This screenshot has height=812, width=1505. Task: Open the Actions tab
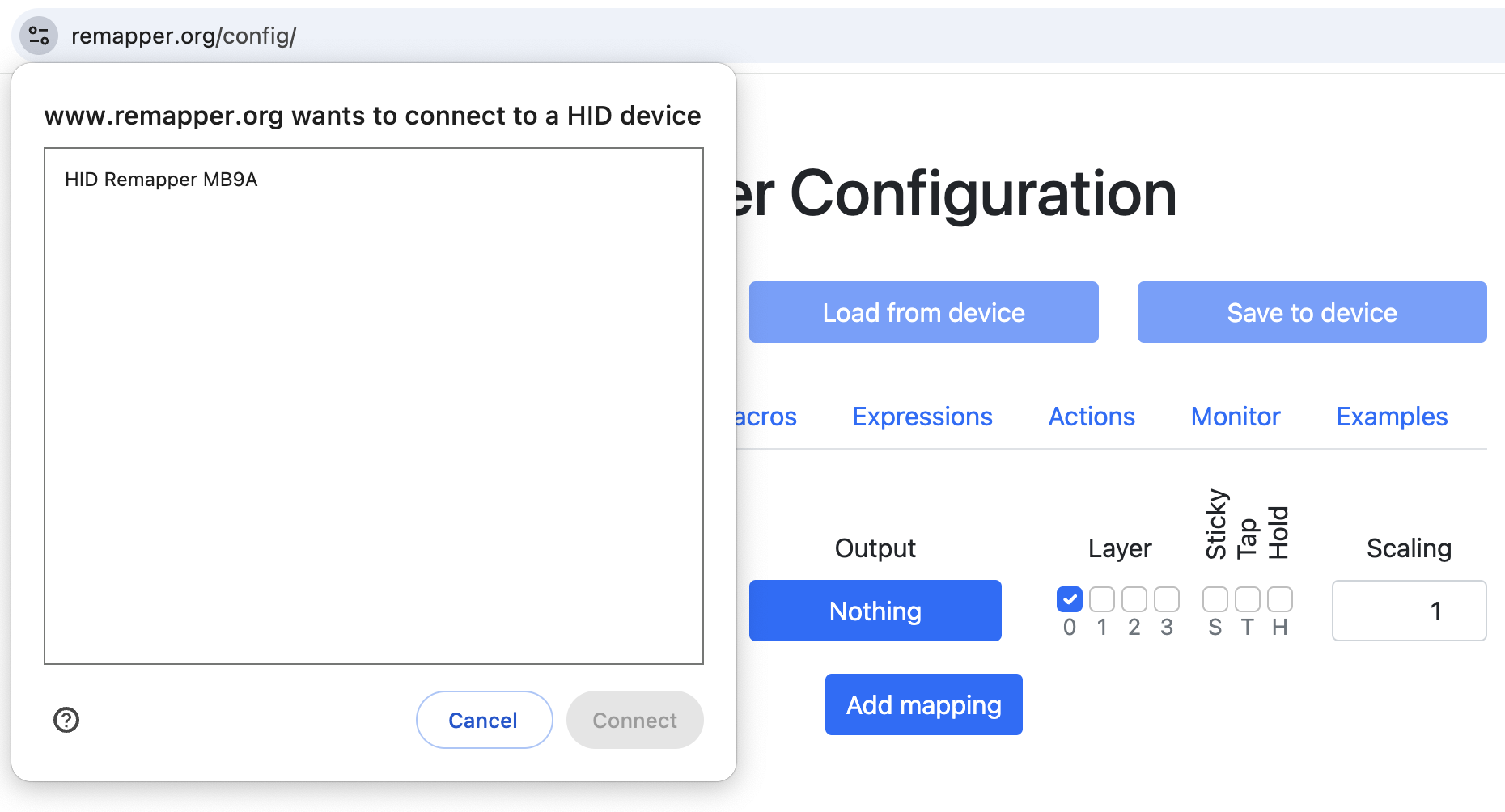pyautogui.click(x=1092, y=417)
